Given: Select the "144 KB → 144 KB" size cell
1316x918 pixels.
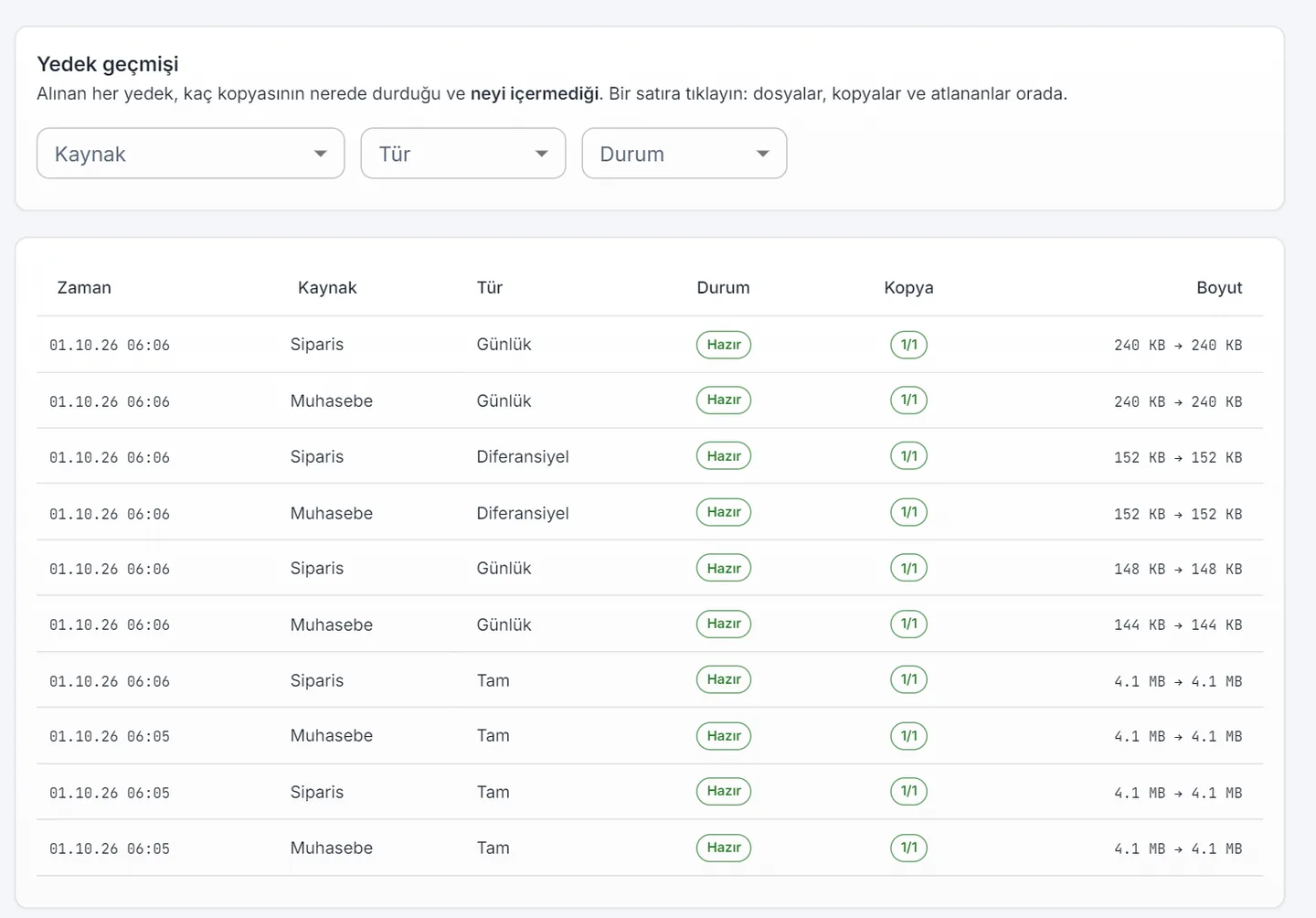Looking at the screenshot, I should pos(1178,624).
